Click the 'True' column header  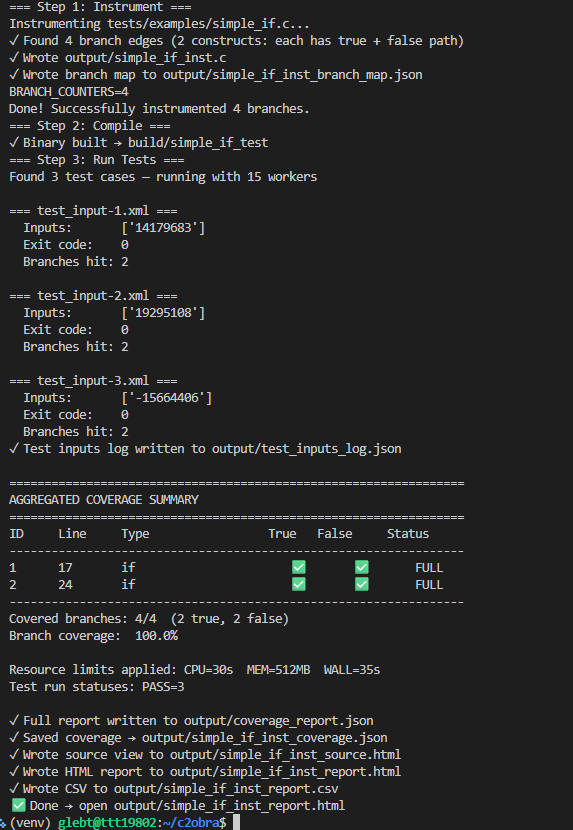tap(282, 534)
